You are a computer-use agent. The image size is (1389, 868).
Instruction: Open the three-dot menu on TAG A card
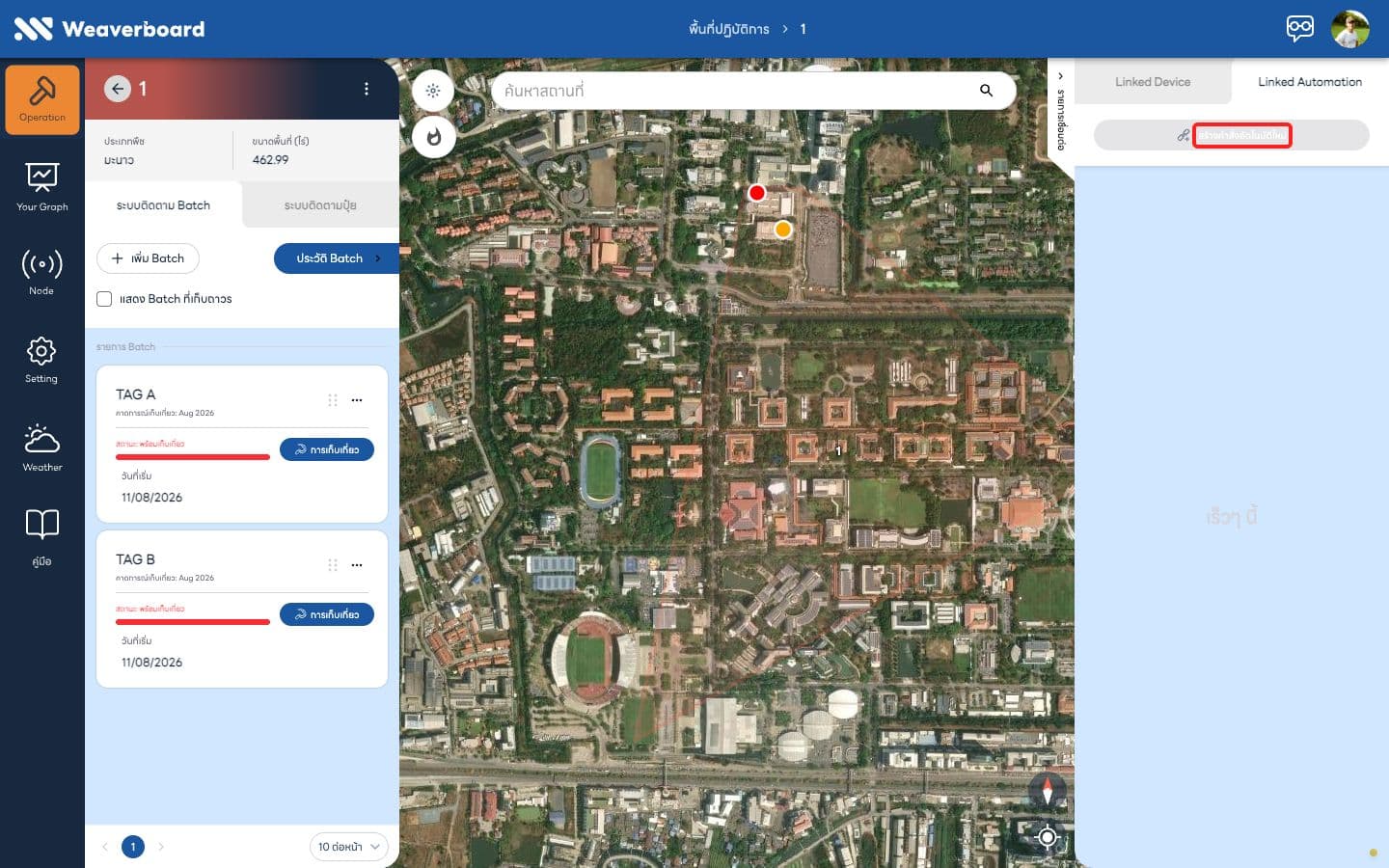(357, 400)
